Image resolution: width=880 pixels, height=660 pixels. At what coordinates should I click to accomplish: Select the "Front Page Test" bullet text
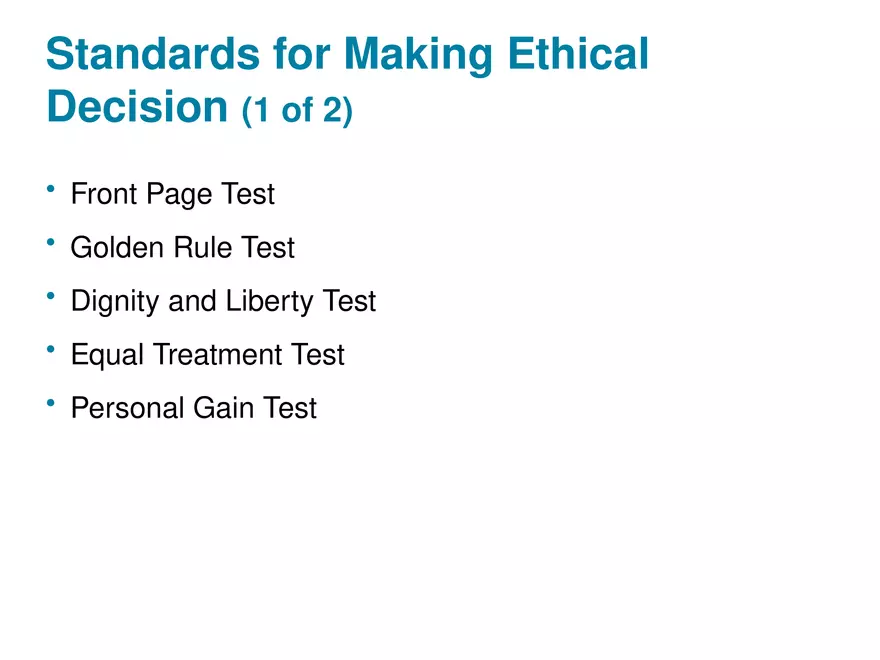pyautogui.click(x=172, y=194)
